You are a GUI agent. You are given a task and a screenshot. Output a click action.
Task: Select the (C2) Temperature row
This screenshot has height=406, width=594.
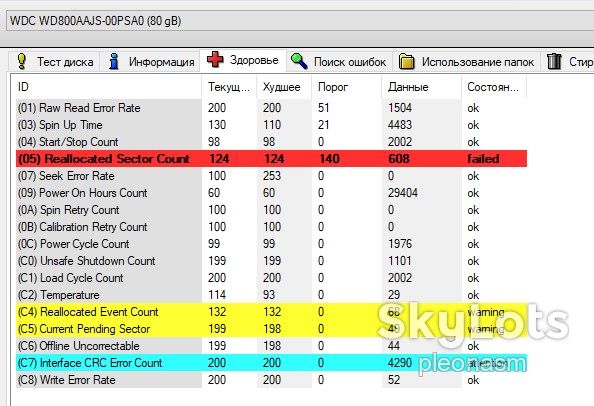[271, 295]
